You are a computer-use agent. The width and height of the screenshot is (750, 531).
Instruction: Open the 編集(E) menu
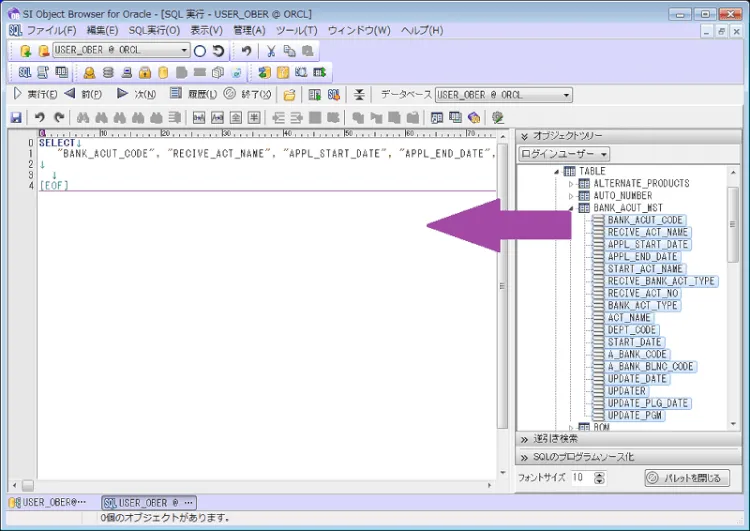(x=102, y=31)
